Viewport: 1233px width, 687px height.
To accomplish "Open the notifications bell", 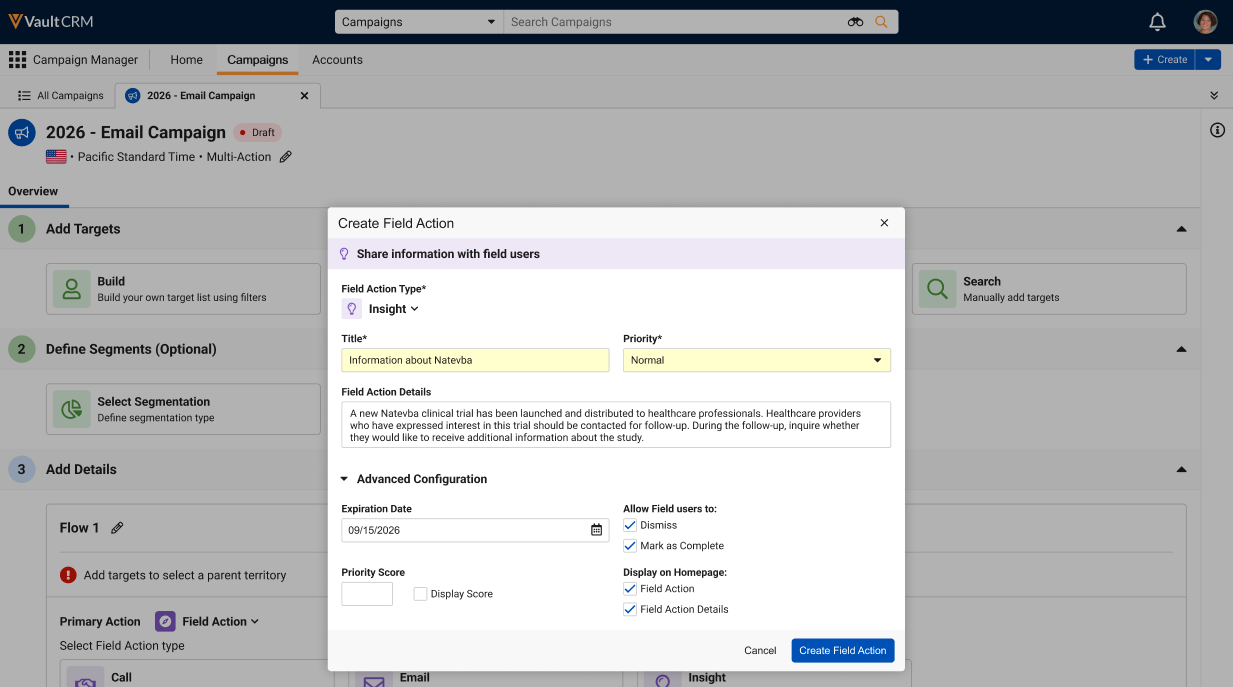I will click(x=1157, y=22).
